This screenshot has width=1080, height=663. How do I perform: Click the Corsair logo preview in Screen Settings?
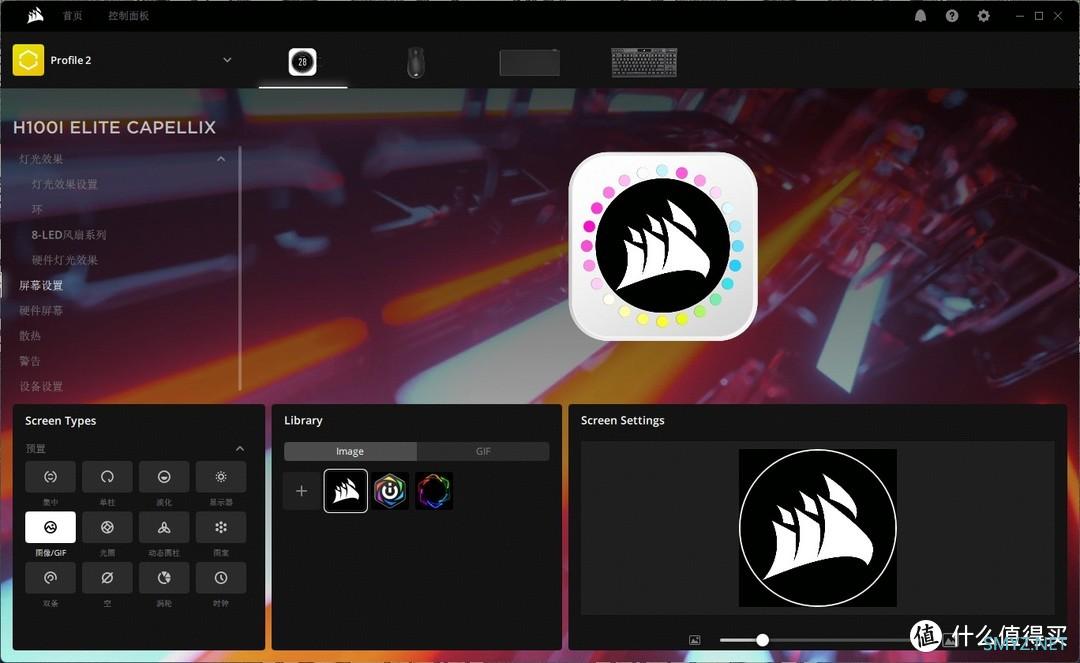(x=818, y=528)
